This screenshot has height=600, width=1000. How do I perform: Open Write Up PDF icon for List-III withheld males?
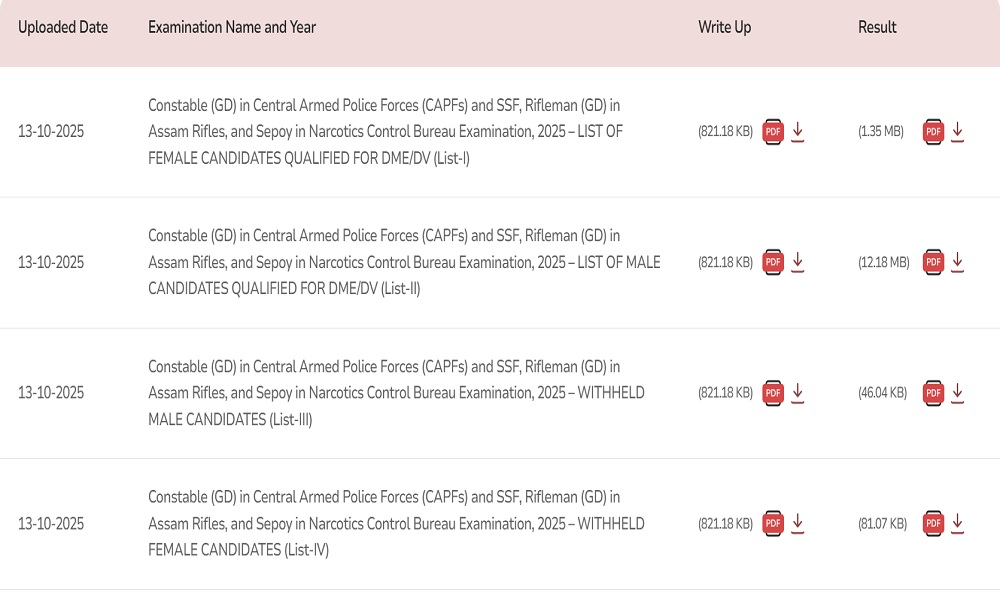point(773,393)
